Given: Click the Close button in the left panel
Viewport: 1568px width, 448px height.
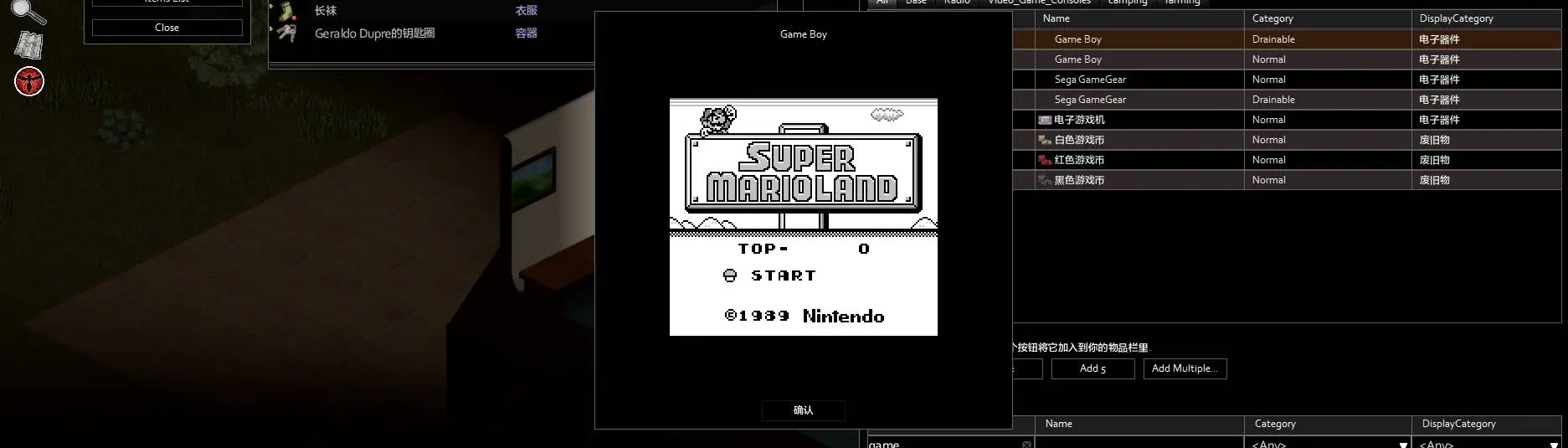Looking at the screenshot, I should (167, 28).
